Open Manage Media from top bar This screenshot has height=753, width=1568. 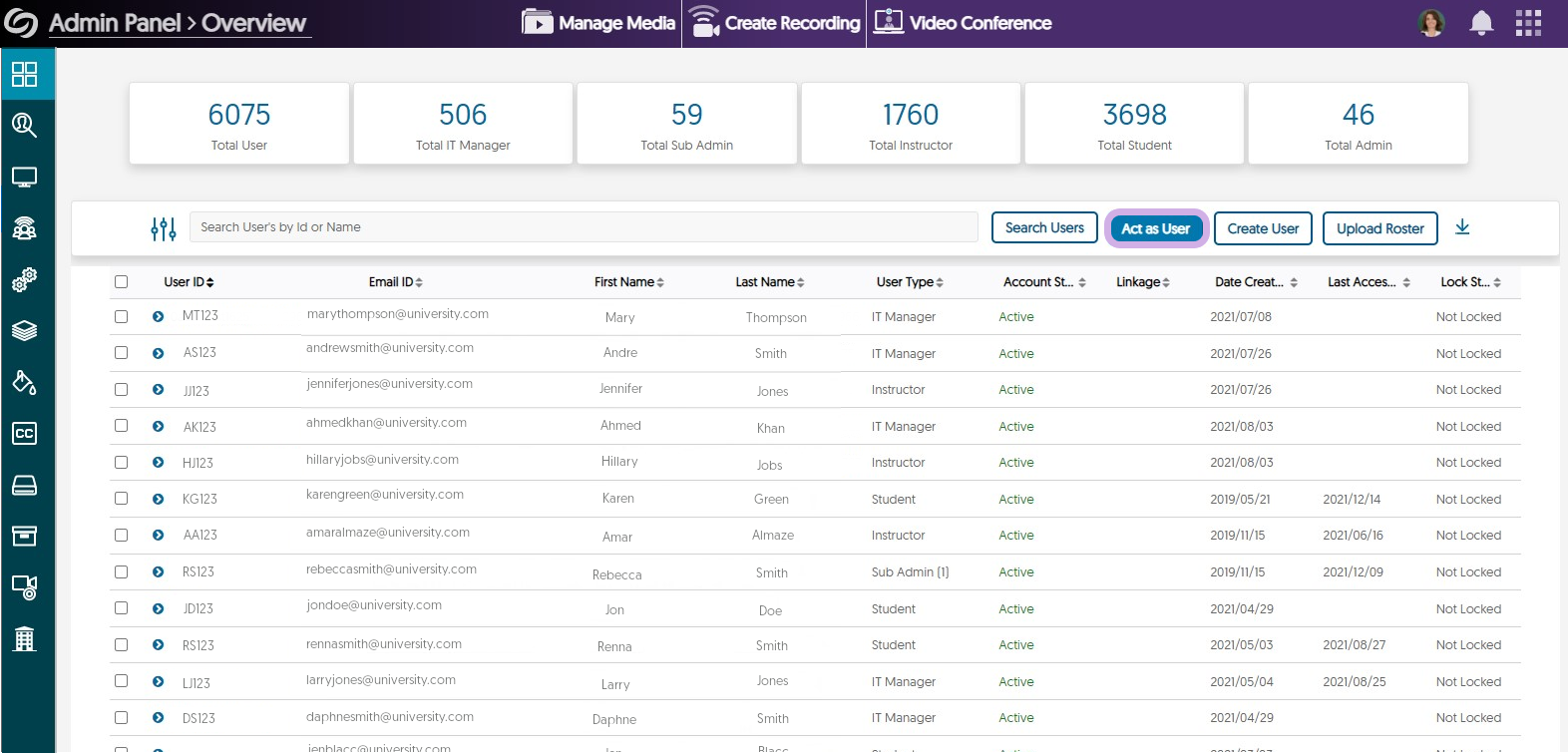tap(598, 23)
